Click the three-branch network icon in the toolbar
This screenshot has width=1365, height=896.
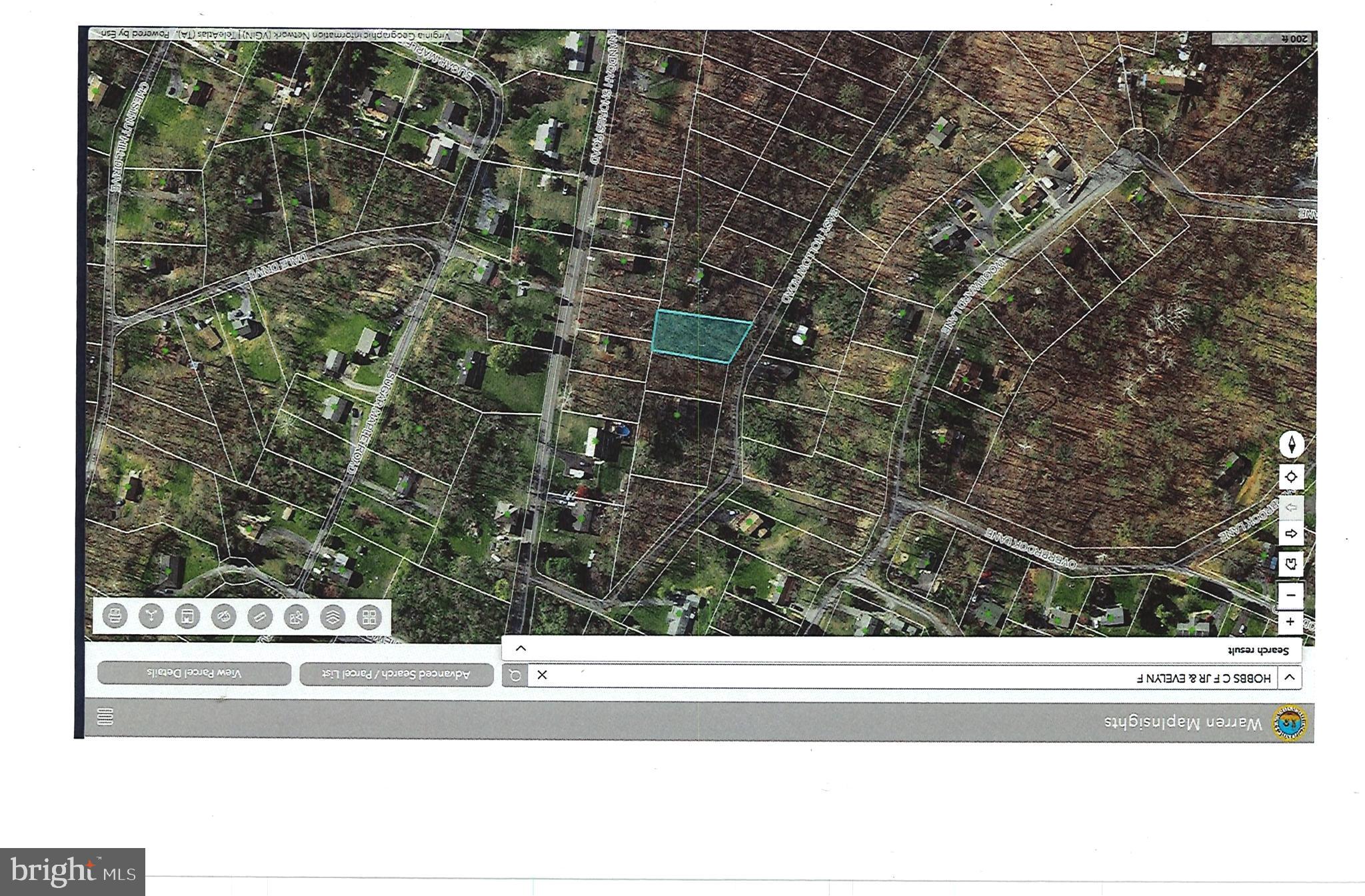151,616
